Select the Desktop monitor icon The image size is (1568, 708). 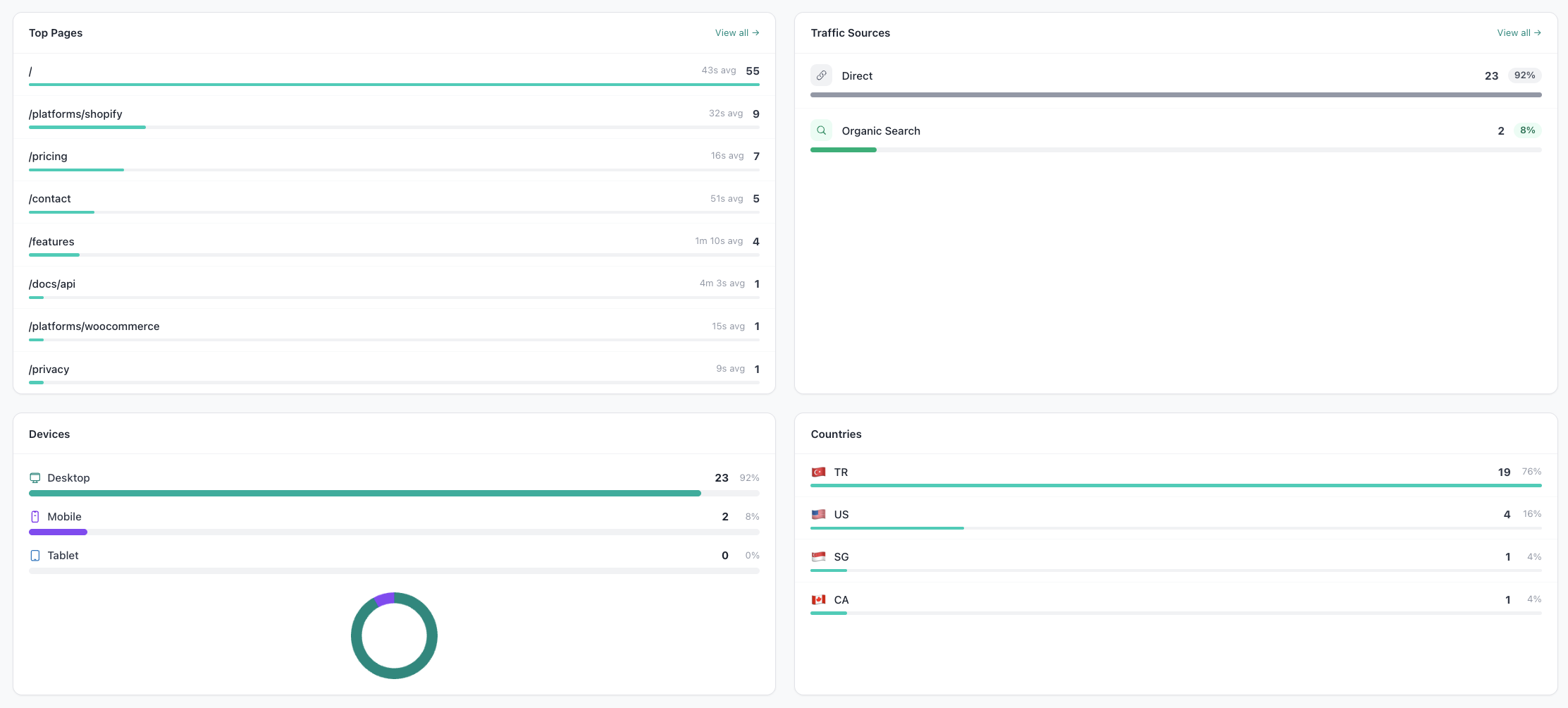point(35,477)
